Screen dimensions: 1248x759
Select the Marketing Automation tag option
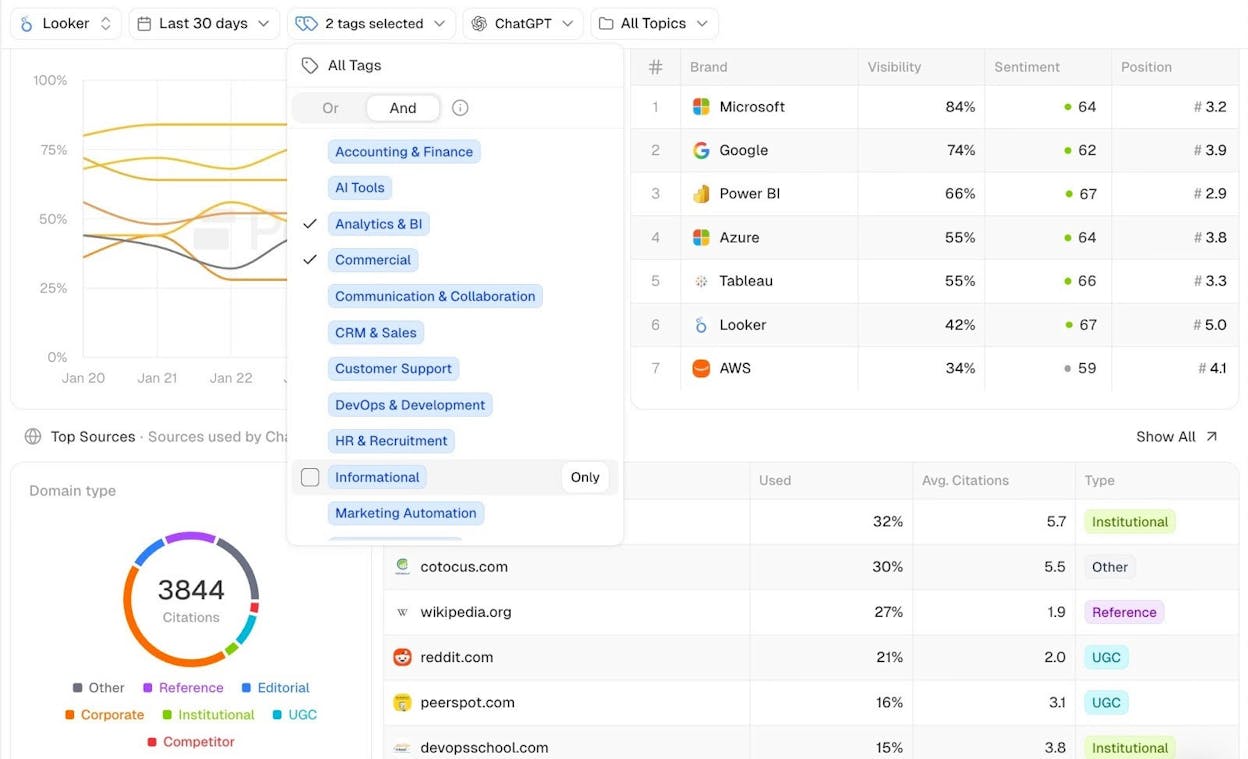(x=406, y=513)
